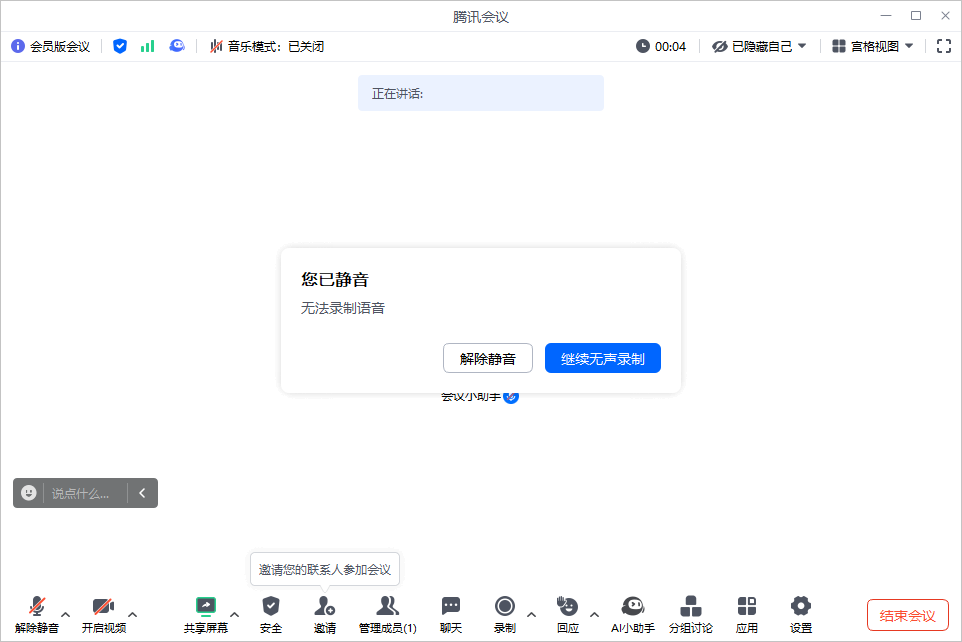Start recording with the 录制 icon

point(506,614)
